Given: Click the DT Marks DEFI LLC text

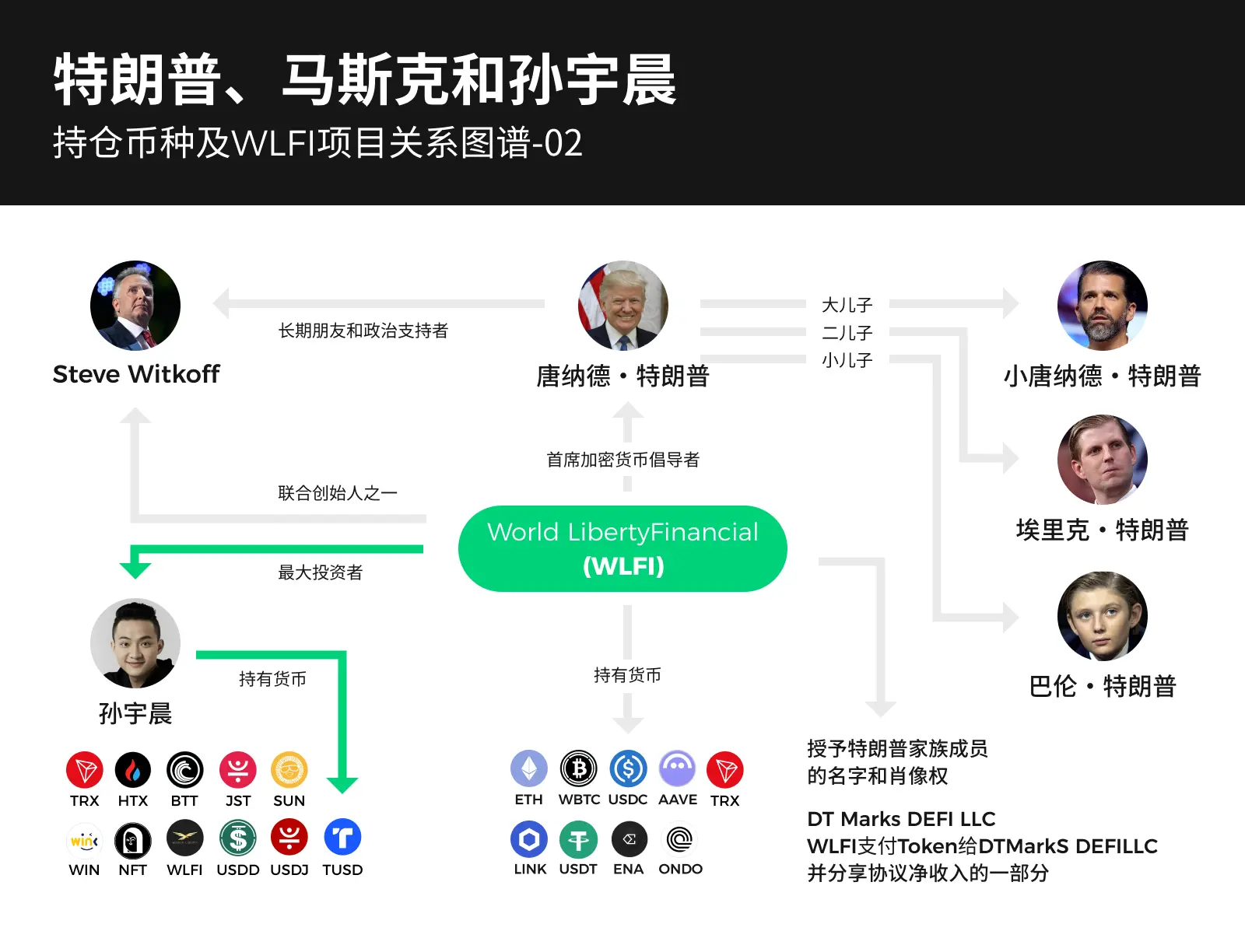Looking at the screenshot, I should (901, 819).
